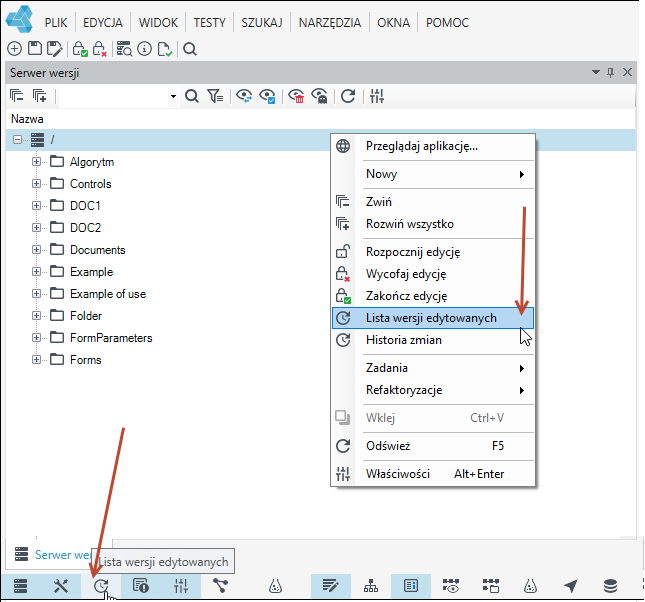Image resolution: width=645 pixels, height=602 pixels.
Task: Expand all using Serwer wersji toolbar icon
Action: point(39,96)
